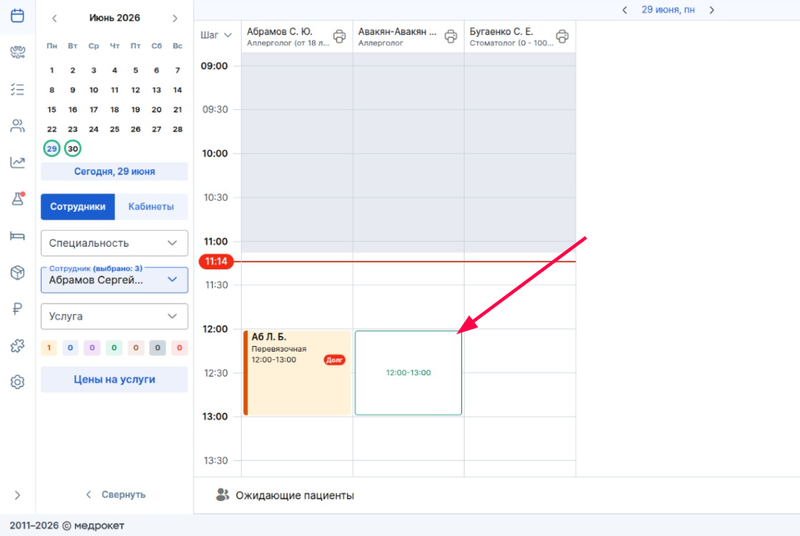Select June 29 in the mini calendar
Image resolution: width=800 pixels, height=536 pixels.
click(x=52, y=149)
